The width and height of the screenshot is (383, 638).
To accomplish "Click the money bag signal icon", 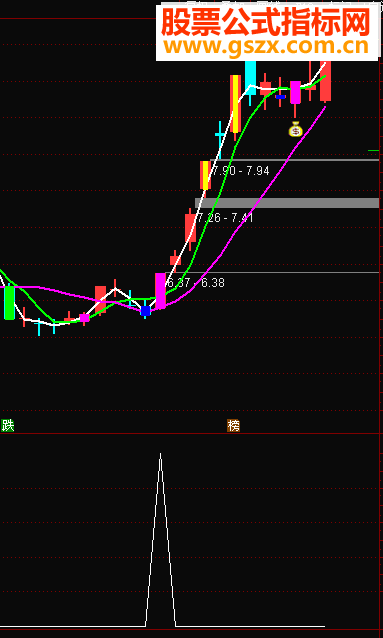I will tap(296, 129).
